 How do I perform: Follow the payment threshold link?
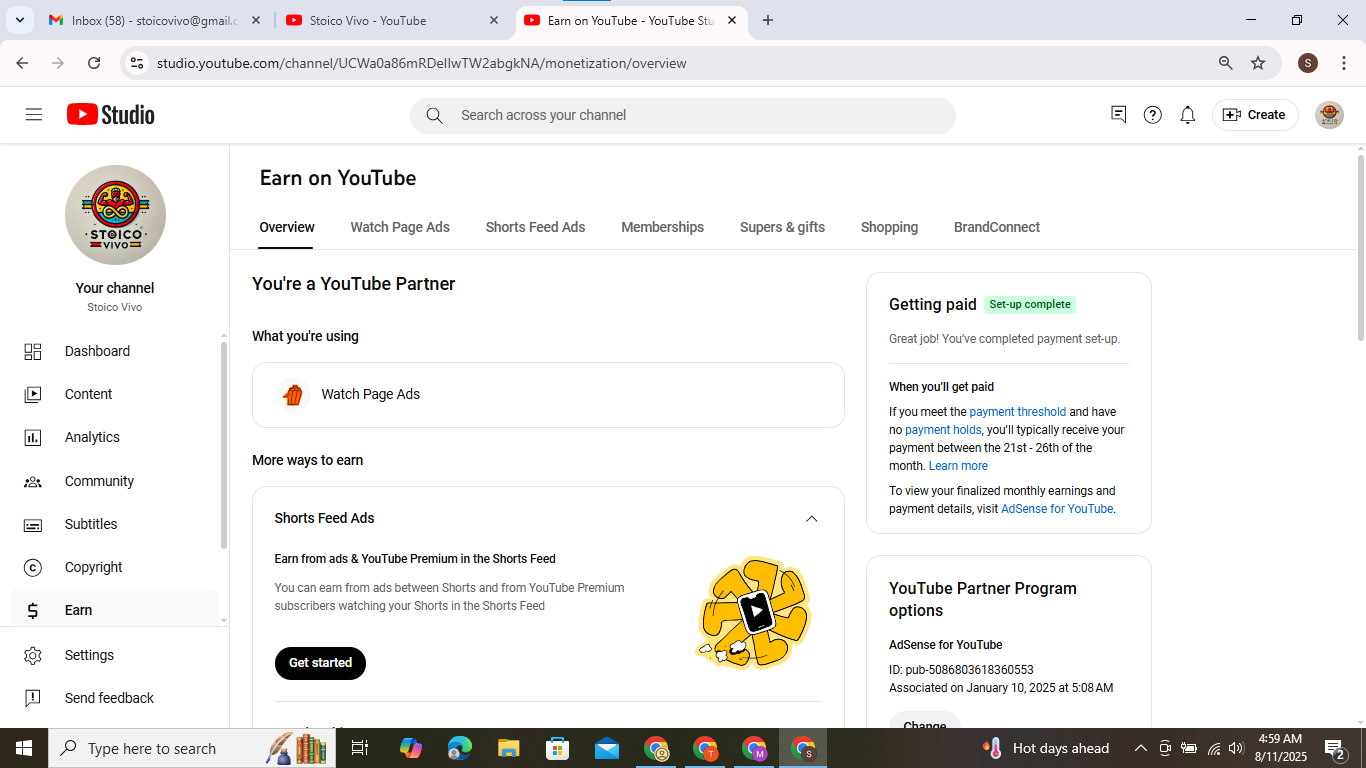coord(1017,412)
